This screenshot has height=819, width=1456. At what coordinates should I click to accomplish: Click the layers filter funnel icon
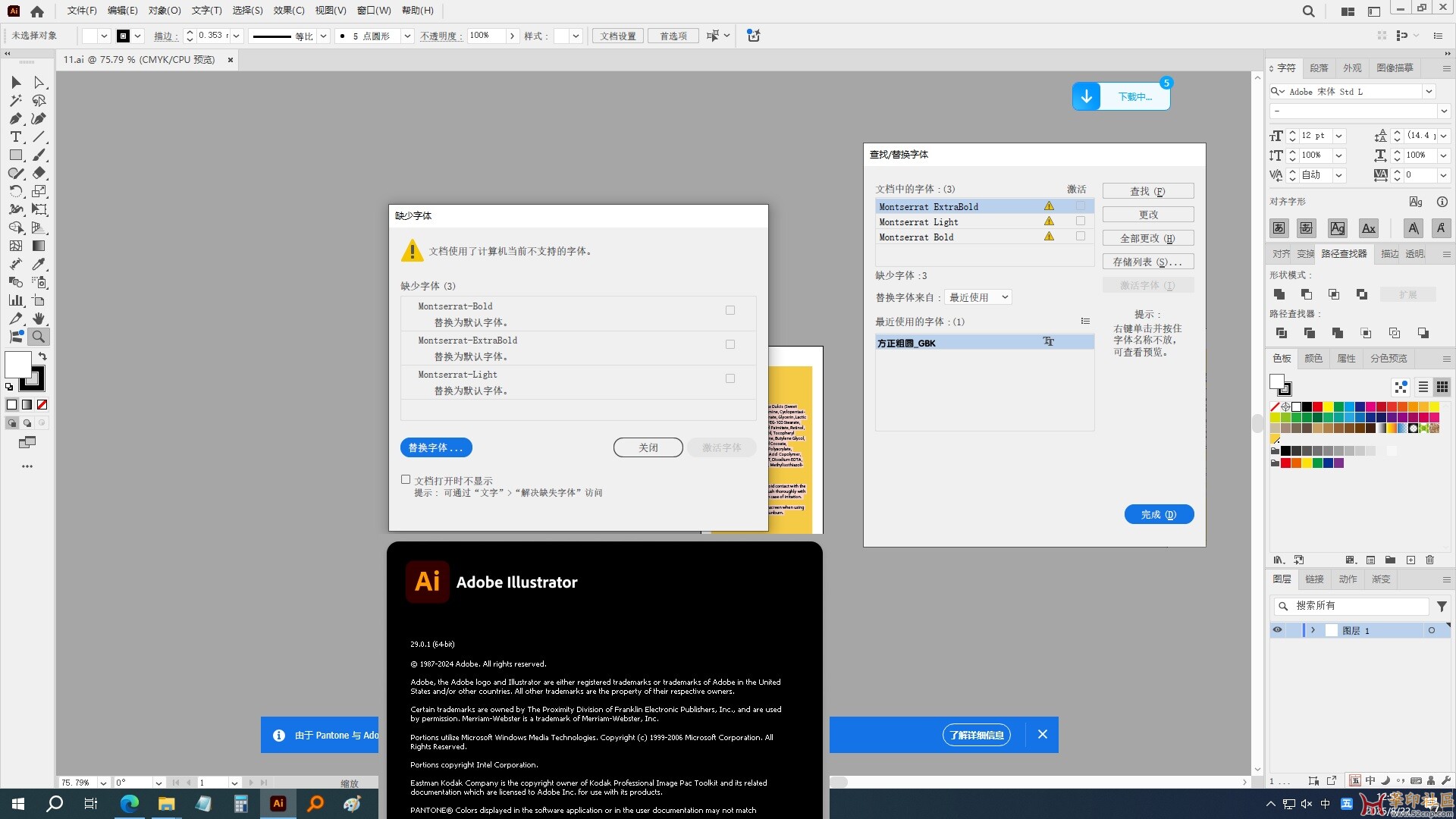[x=1442, y=606]
